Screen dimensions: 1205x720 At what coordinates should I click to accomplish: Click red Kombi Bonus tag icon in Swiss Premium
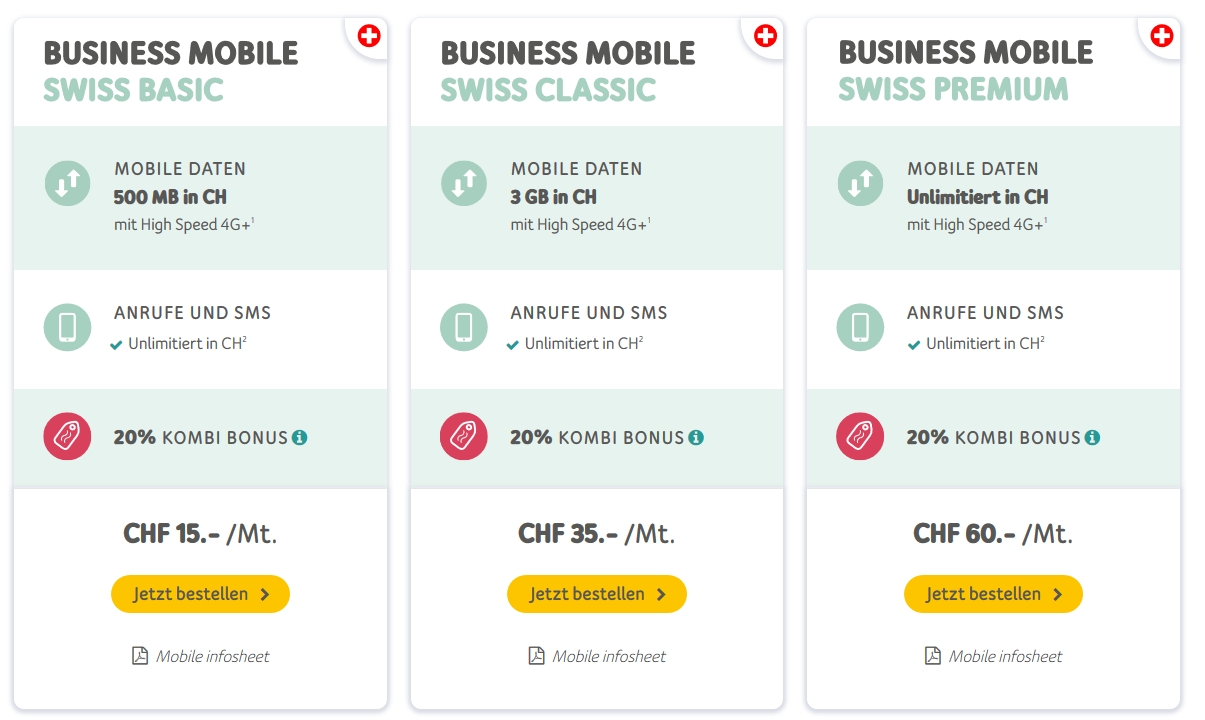(x=859, y=437)
